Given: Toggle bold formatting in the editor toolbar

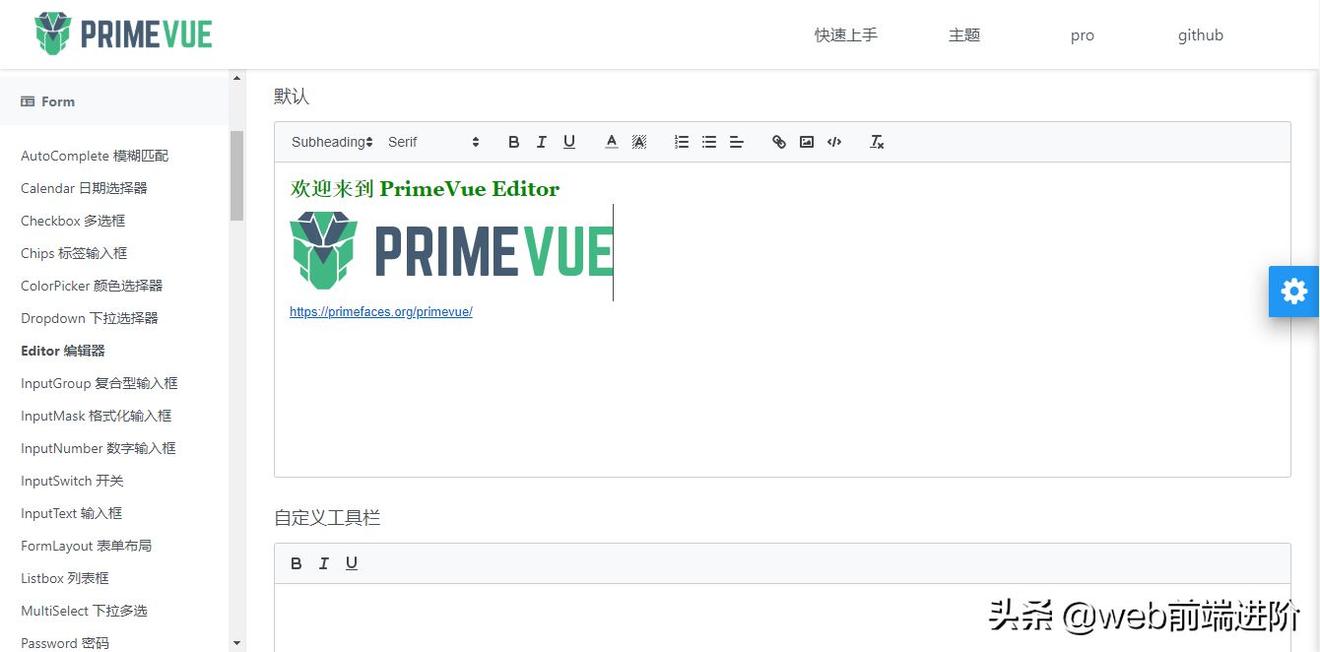Looking at the screenshot, I should point(513,141).
